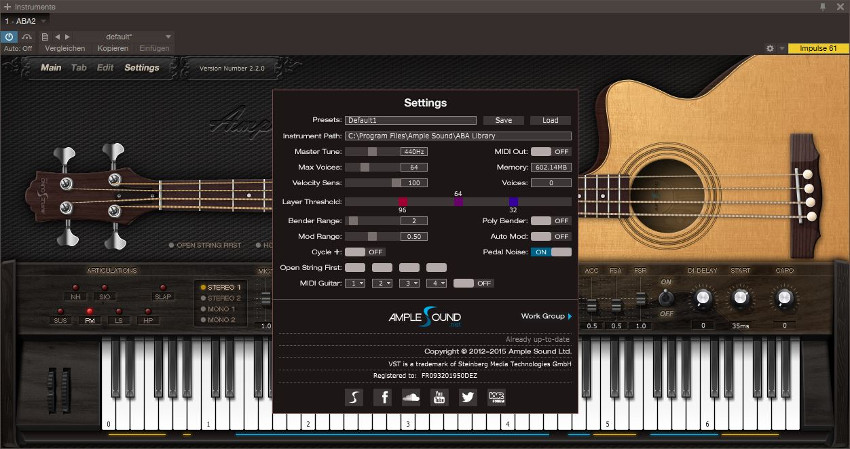Viewport: 850px width, 449px height.
Task: Open the preset file document icon
Action: (45, 37)
